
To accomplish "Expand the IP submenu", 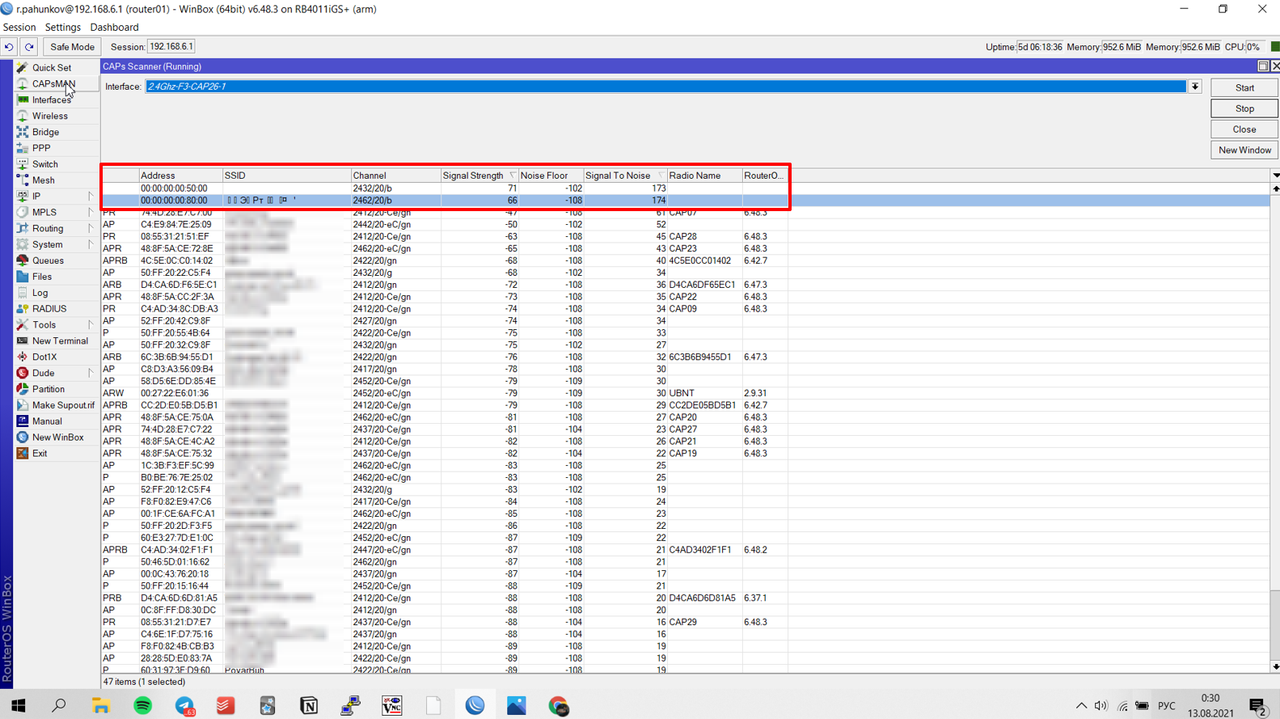I will click(92, 196).
